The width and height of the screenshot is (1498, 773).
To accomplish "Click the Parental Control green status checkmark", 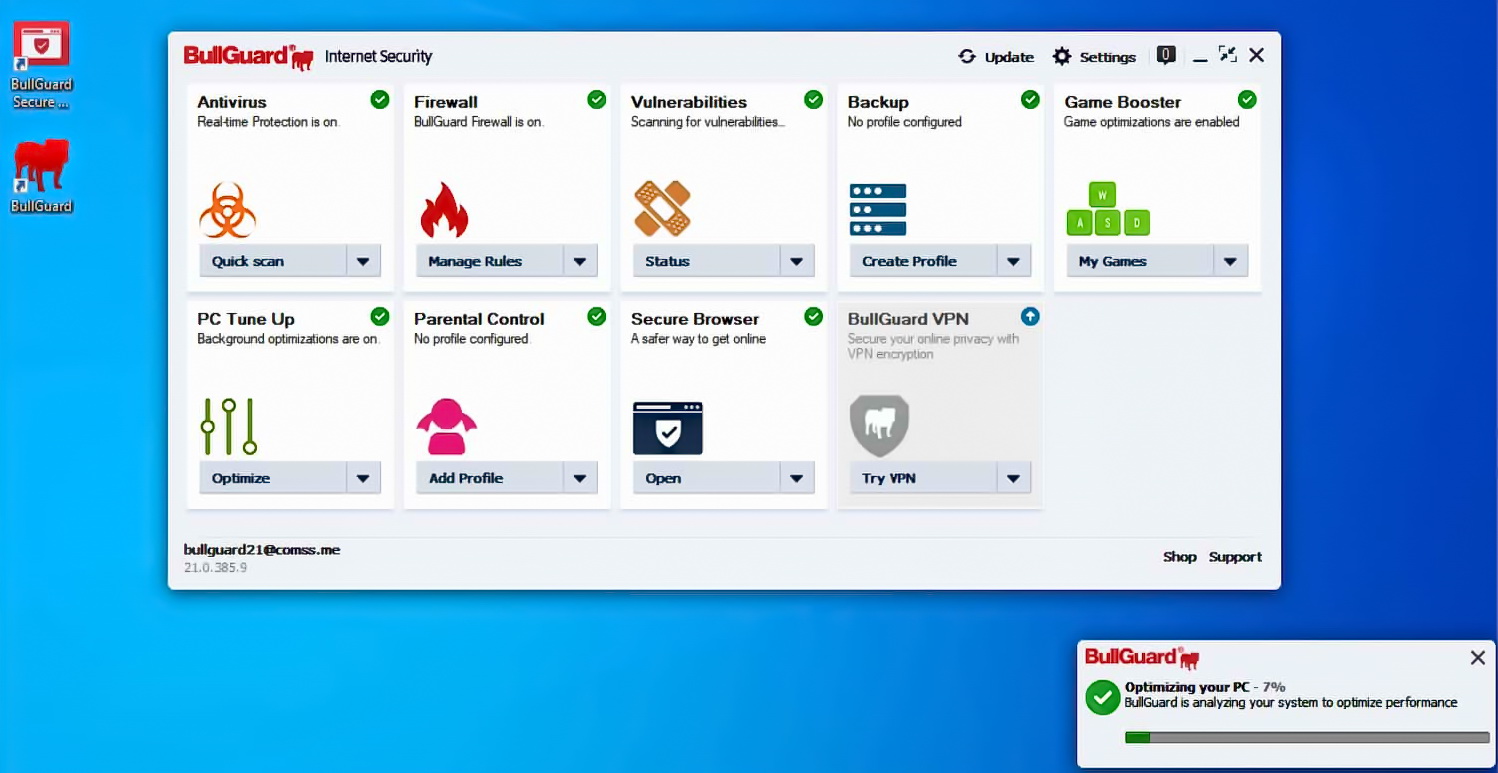I will (x=597, y=316).
